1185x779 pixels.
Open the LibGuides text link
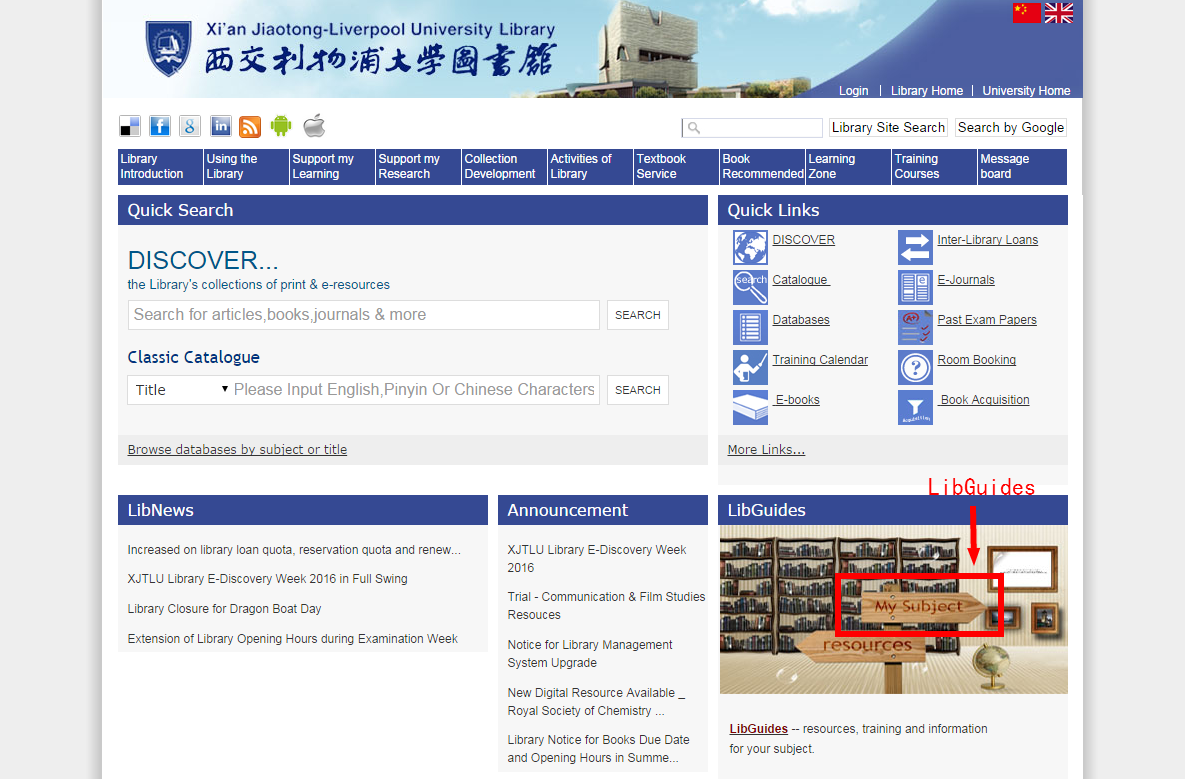[759, 729]
